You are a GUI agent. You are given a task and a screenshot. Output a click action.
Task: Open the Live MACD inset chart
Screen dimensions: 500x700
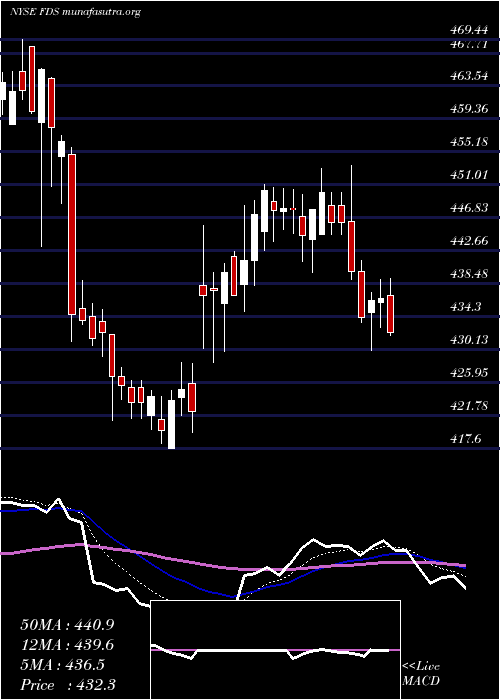[275, 650]
